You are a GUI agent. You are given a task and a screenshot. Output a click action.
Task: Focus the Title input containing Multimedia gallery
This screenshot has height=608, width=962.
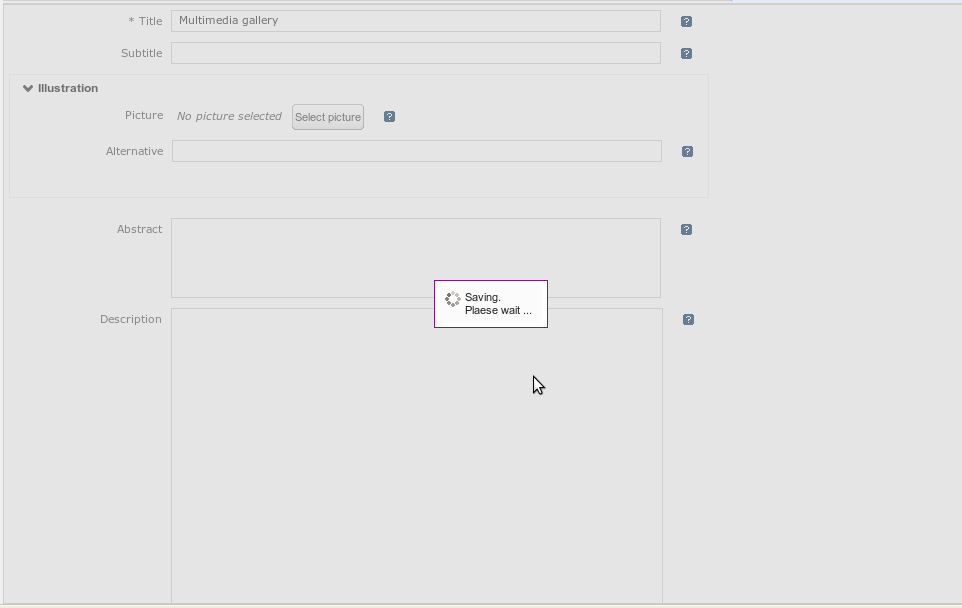pos(415,21)
